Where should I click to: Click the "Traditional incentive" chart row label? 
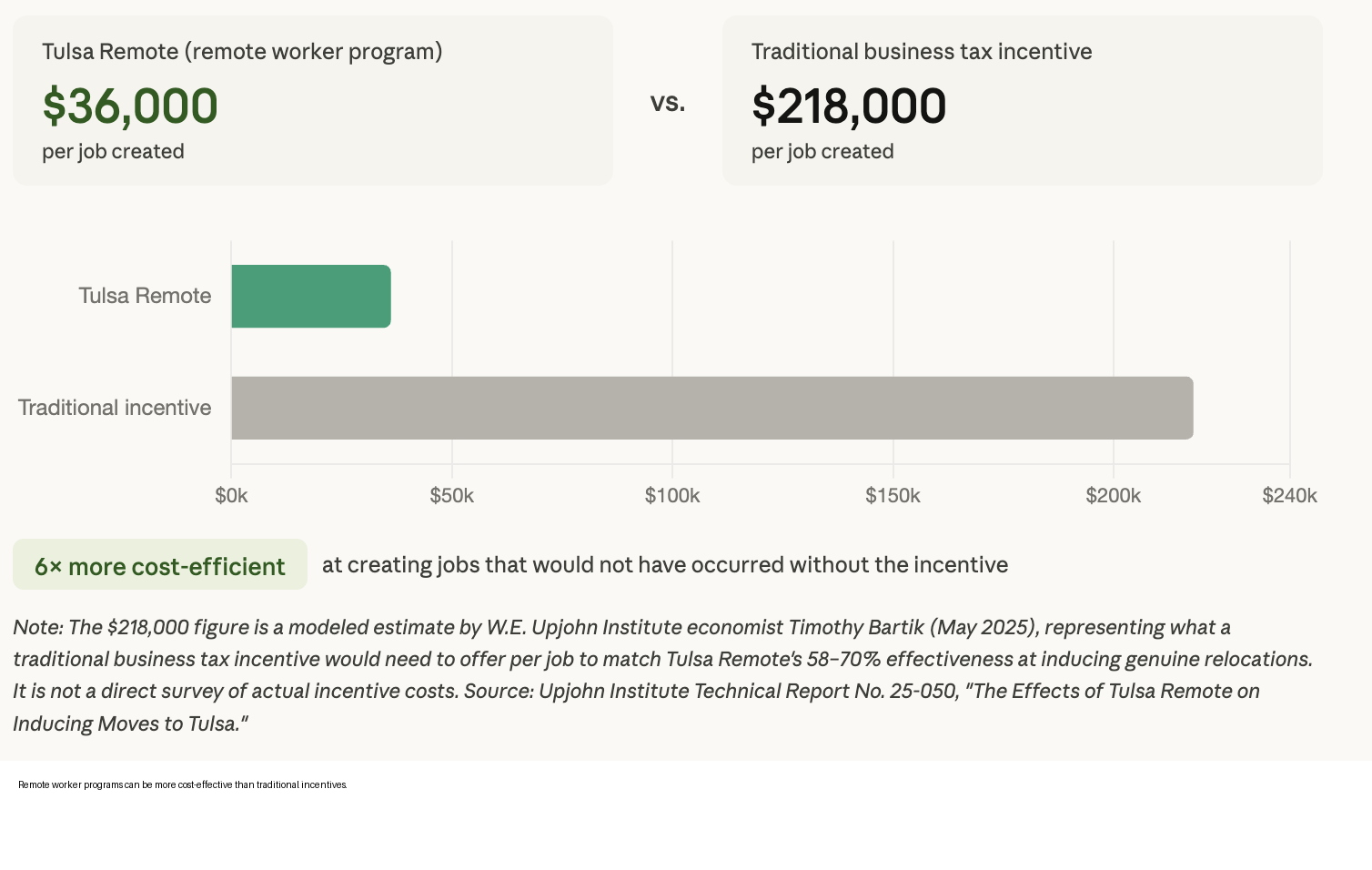115,408
